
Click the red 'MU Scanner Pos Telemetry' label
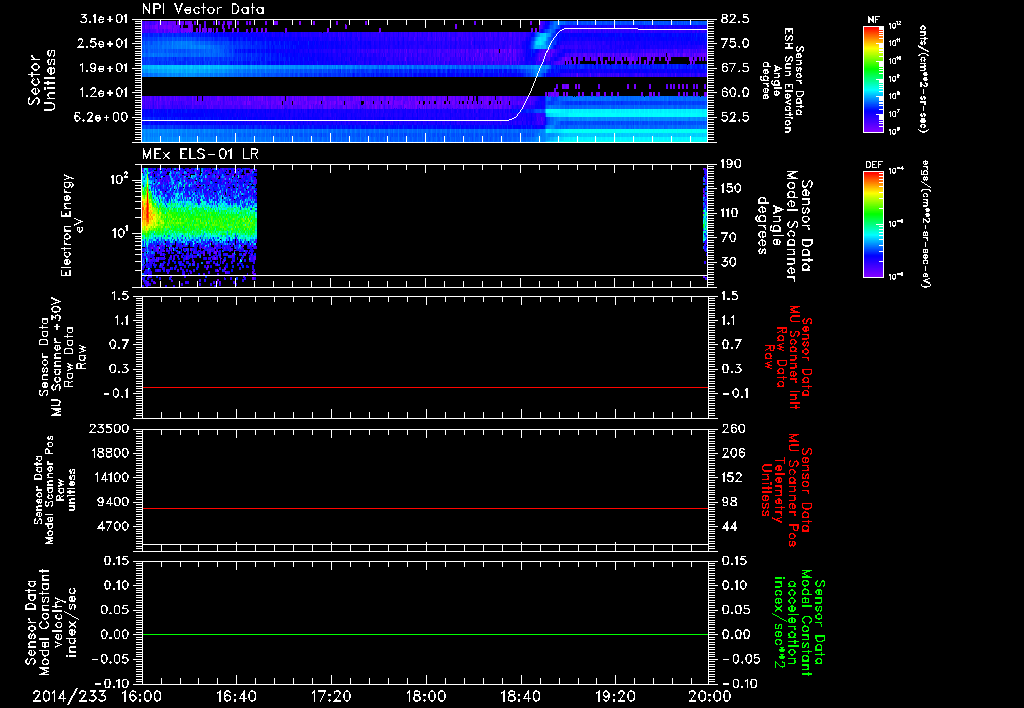click(x=786, y=490)
